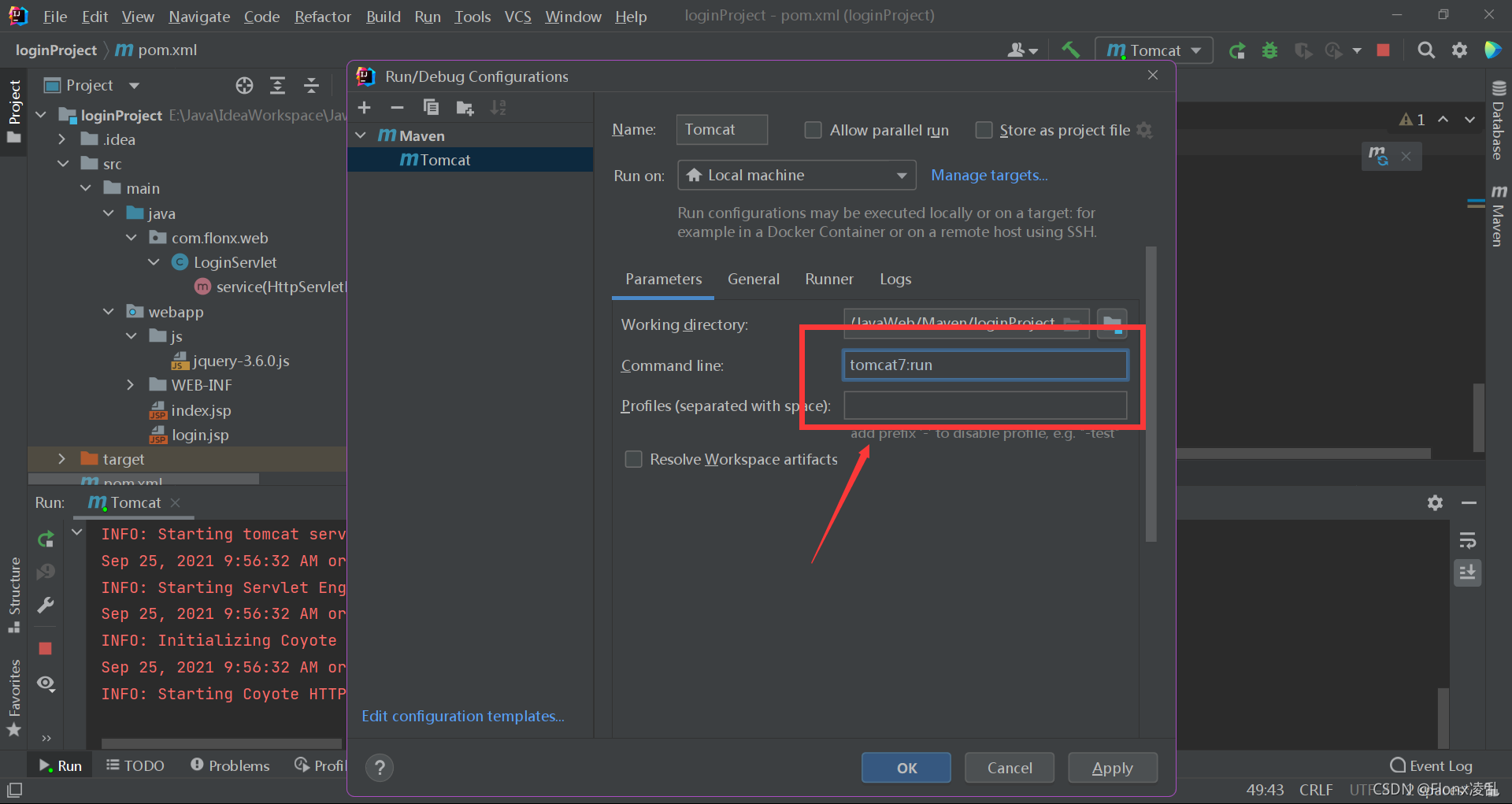Screen dimensions: 1512x804
Task: Rerun Tomcat from main toolbar
Action: 1237,50
